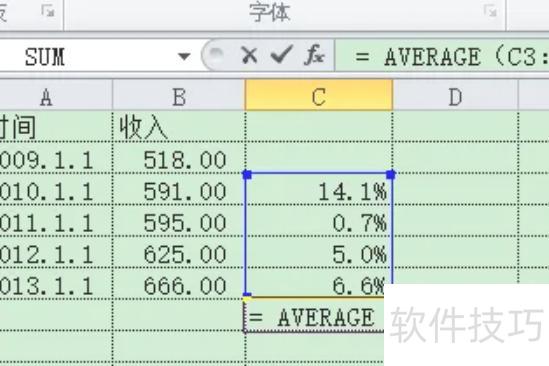This screenshot has height=366, width=549.
Task: Select the date cell ending 013.1.1
Action: pos(56,283)
